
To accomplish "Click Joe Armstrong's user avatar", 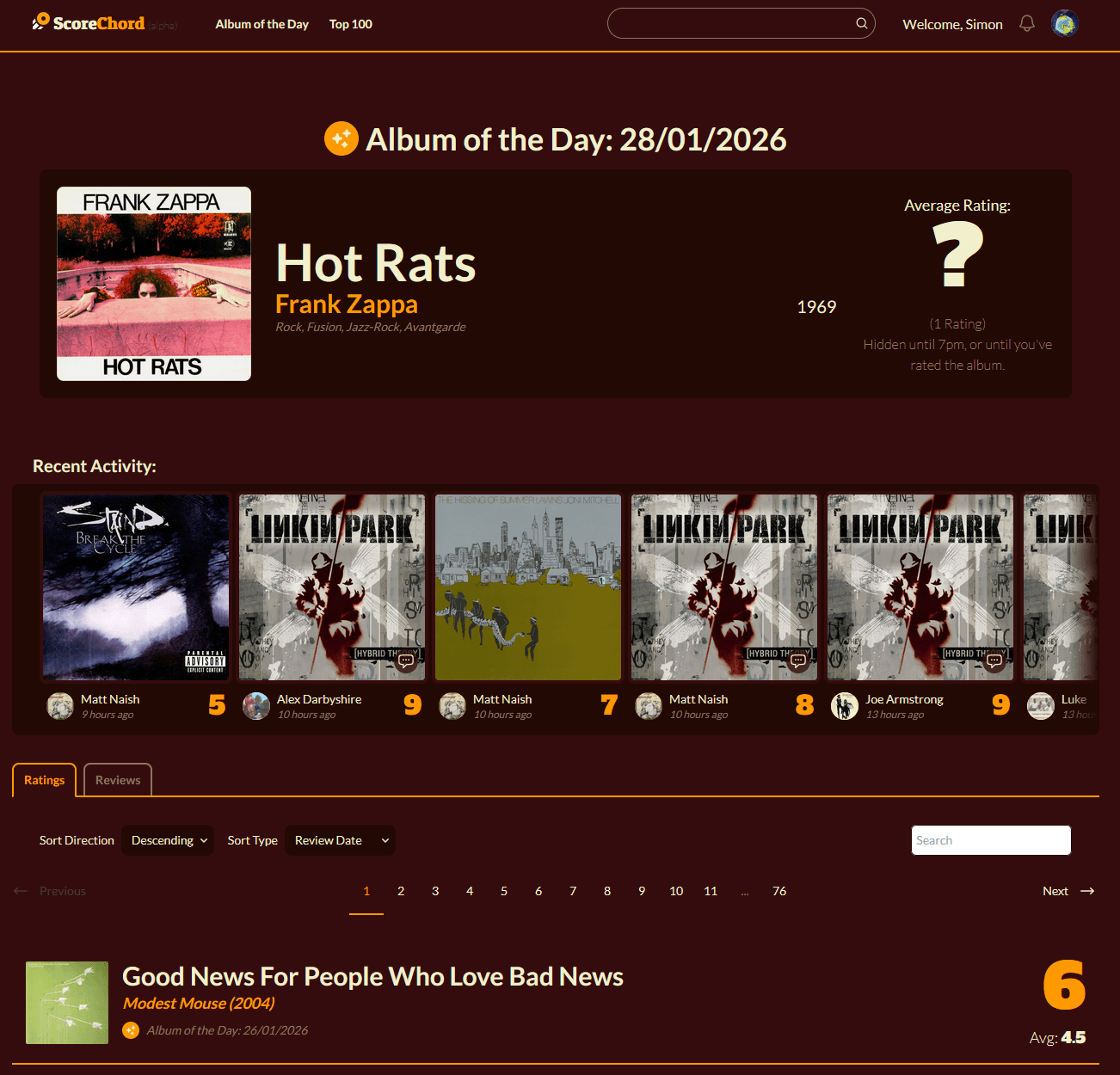I will [845, 706].
